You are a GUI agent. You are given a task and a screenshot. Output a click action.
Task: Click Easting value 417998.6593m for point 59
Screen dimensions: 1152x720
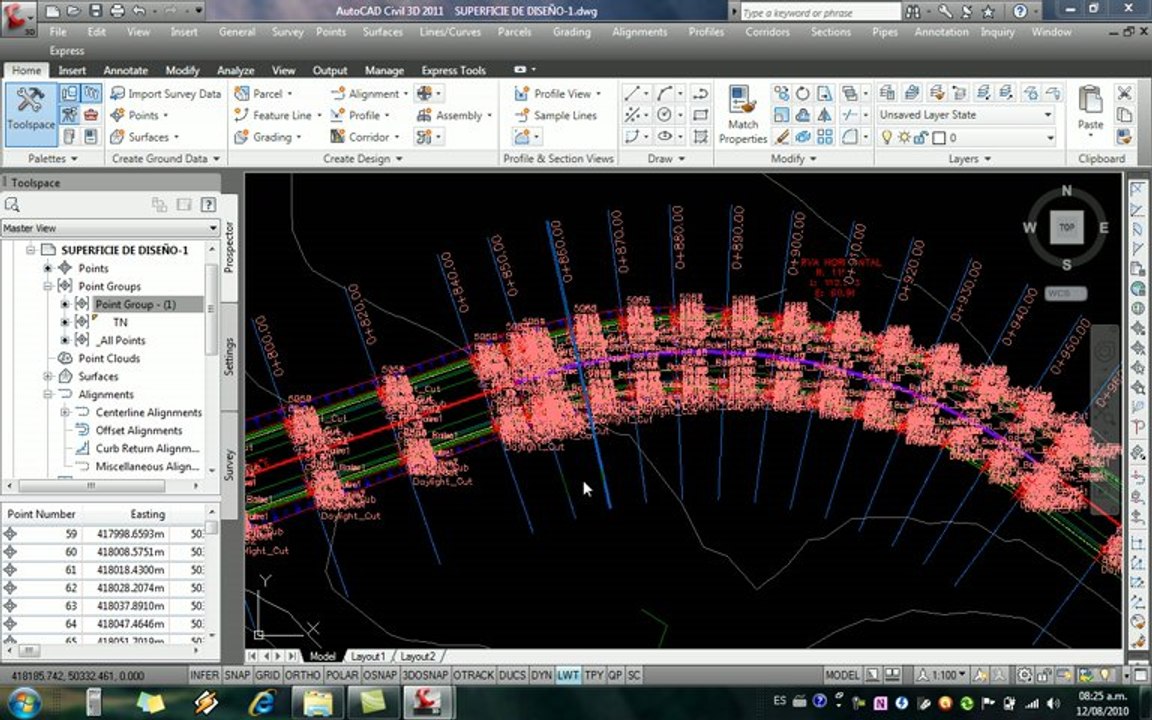[x=131, y=533]
